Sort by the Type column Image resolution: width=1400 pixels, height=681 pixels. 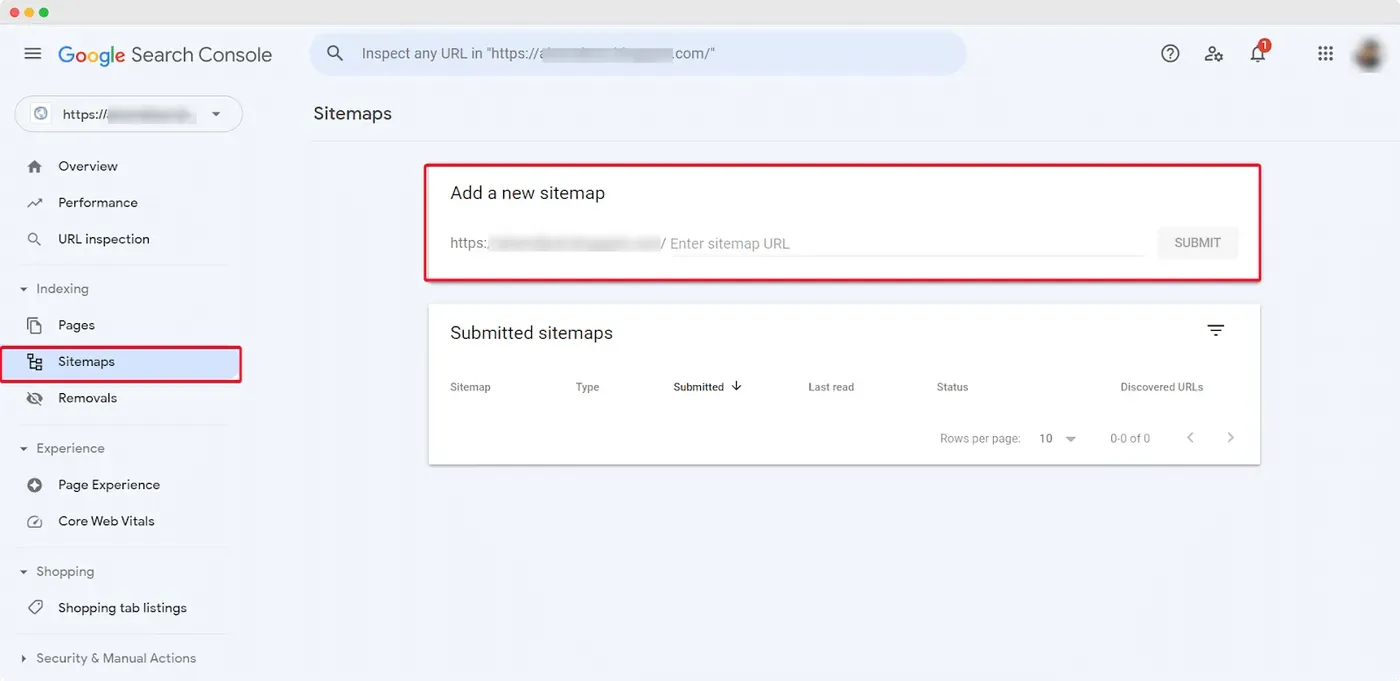click(587, 387)
